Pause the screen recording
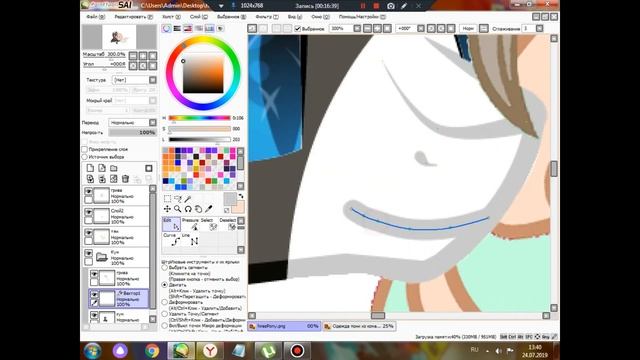This screenshot has width=640, height=360. tap(363, 6)
